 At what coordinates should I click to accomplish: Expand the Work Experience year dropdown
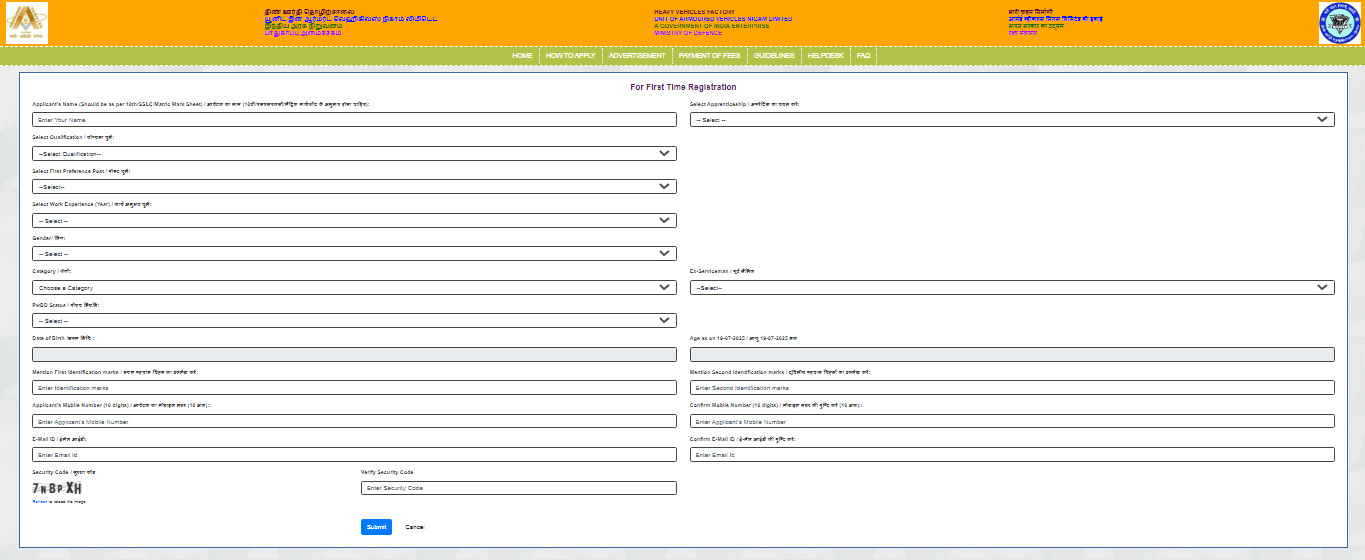pos(354,221)
